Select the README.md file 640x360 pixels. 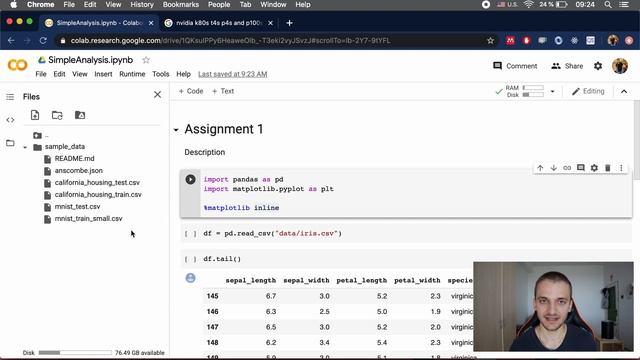[74, 158]
